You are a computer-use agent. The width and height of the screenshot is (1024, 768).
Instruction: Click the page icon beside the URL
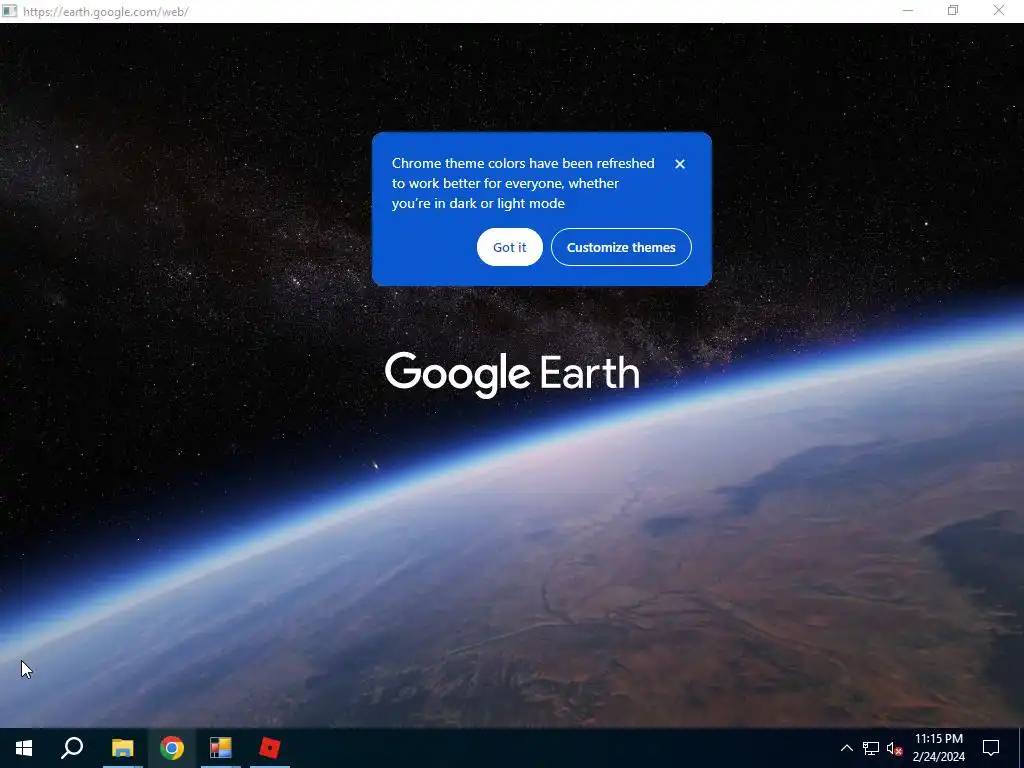[x=9, y=11]
